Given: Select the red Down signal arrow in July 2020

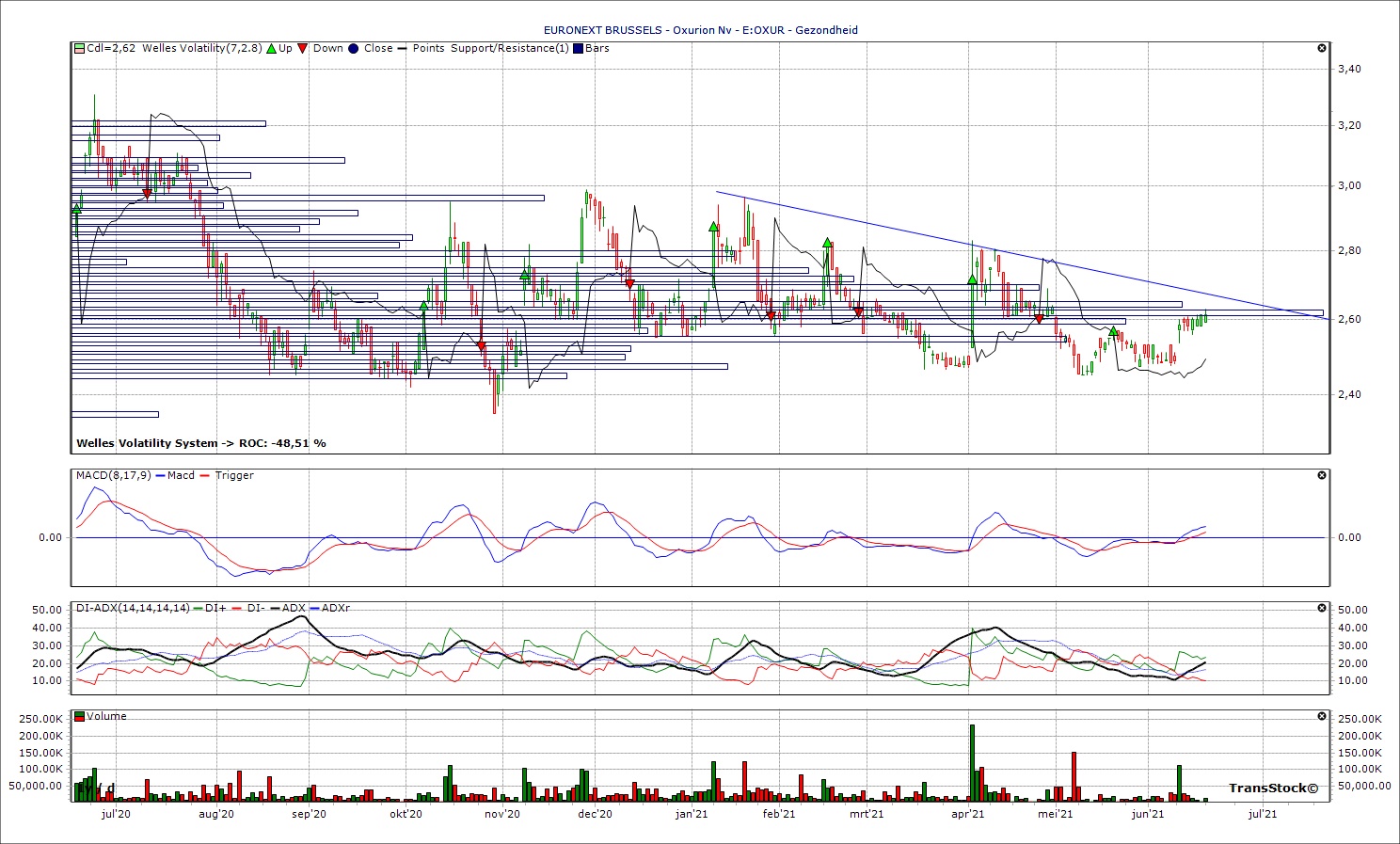Looking at the screenshot, I should click(x=147, y=194).
